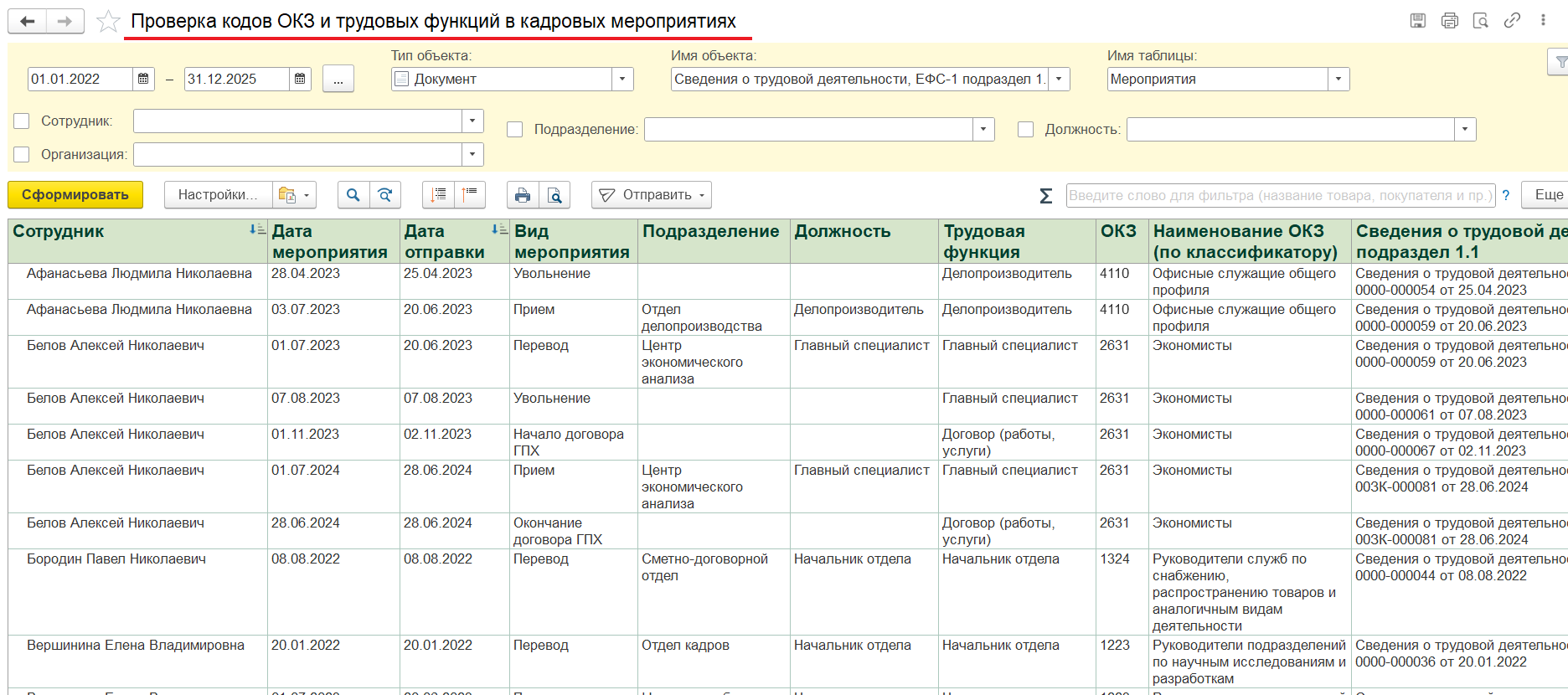1568x695 pixels.
Task: Click the print preview icon in report toolbar
Action: (554, 195)
